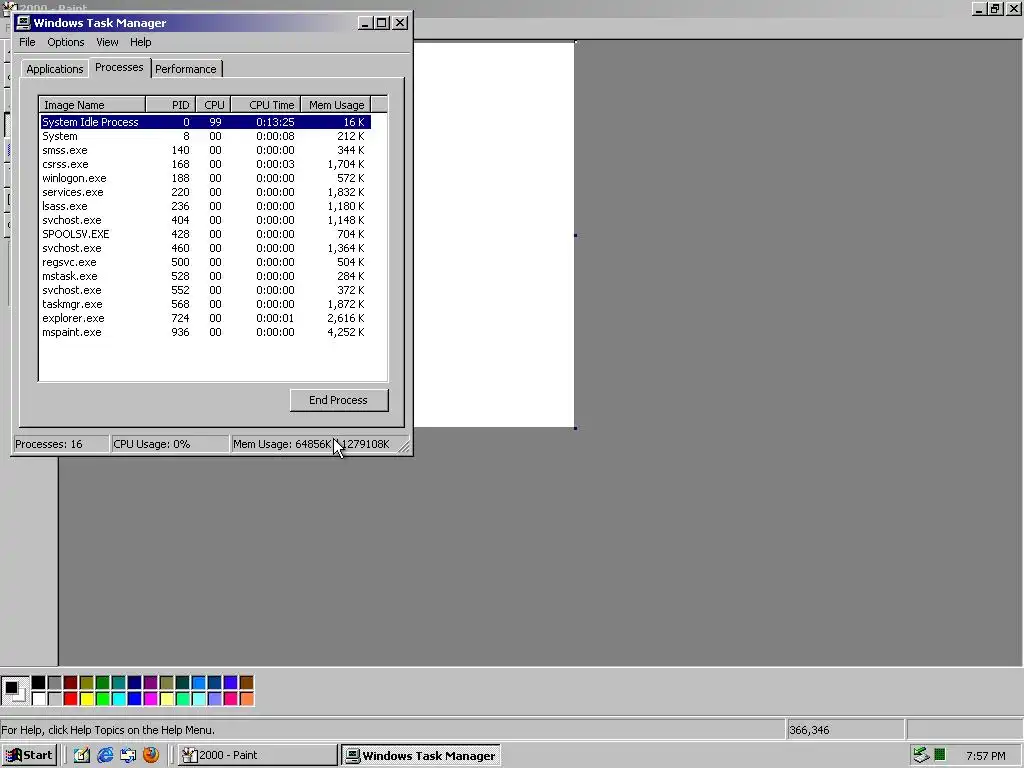Viewport: 1024px width, 768px height.
Task: Pick the black color swatch in Paint
Action: pos(39,683)
